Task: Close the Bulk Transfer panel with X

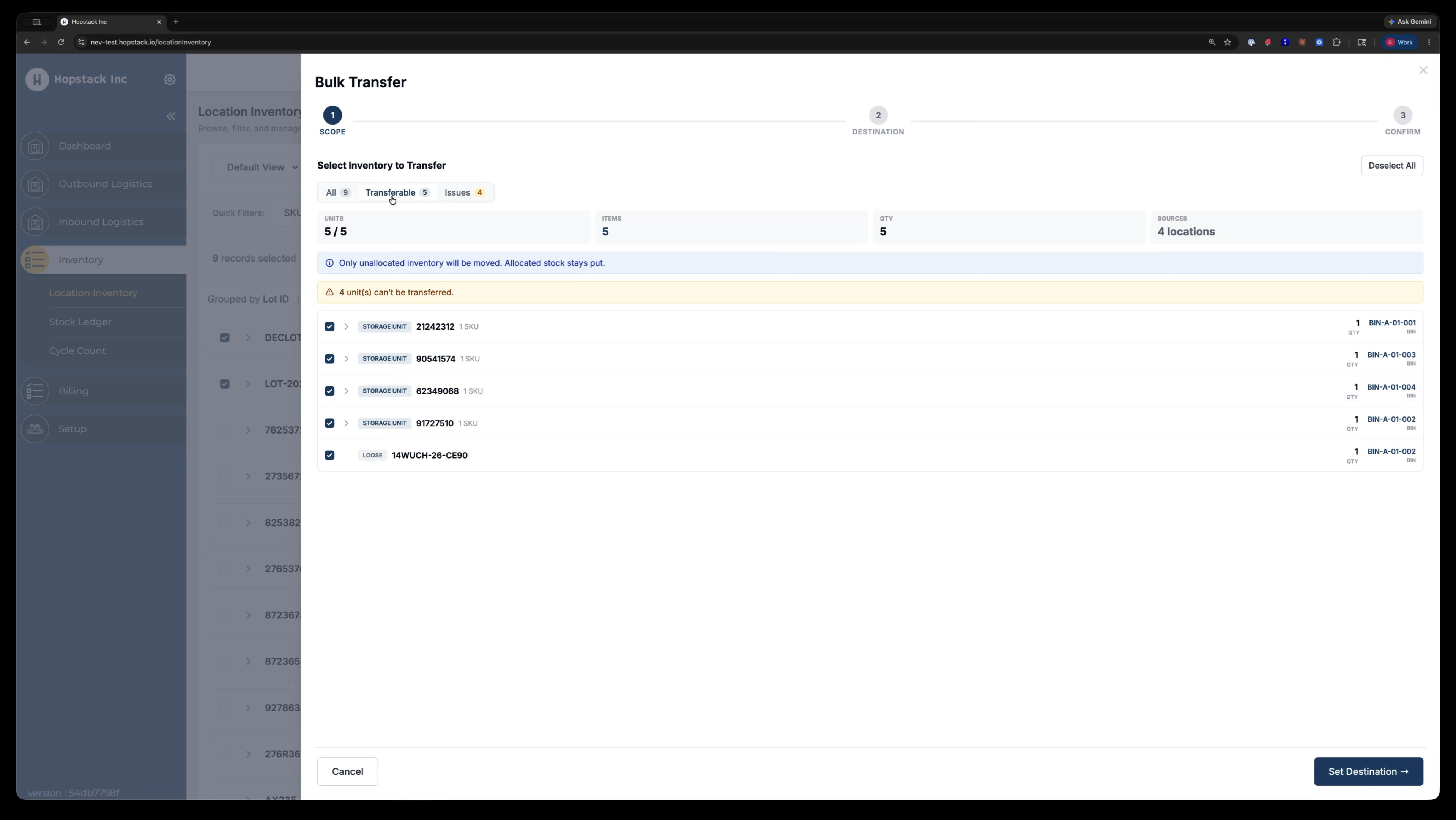Action: coord(1423,70)
